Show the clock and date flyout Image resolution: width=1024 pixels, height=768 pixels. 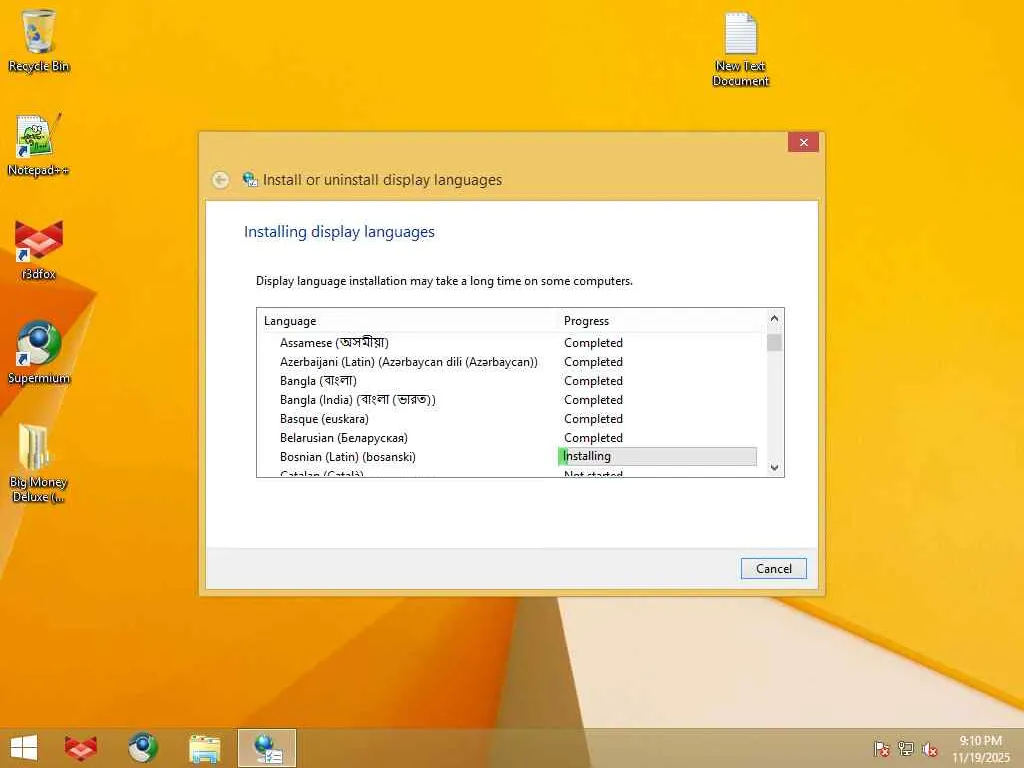pyautogui.click(x=980, y=748)
